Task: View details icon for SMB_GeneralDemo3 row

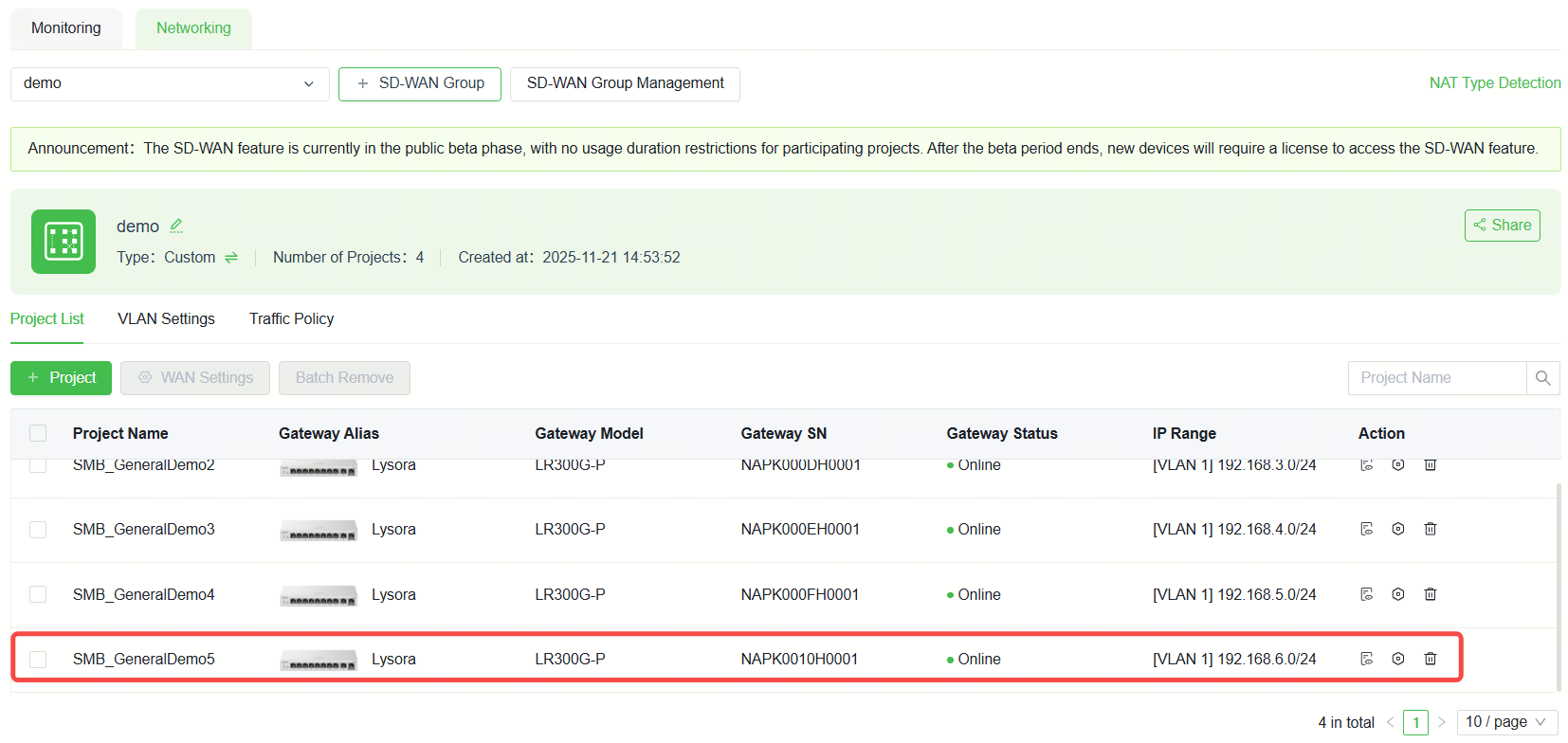Action: (x=1366, y=529)
